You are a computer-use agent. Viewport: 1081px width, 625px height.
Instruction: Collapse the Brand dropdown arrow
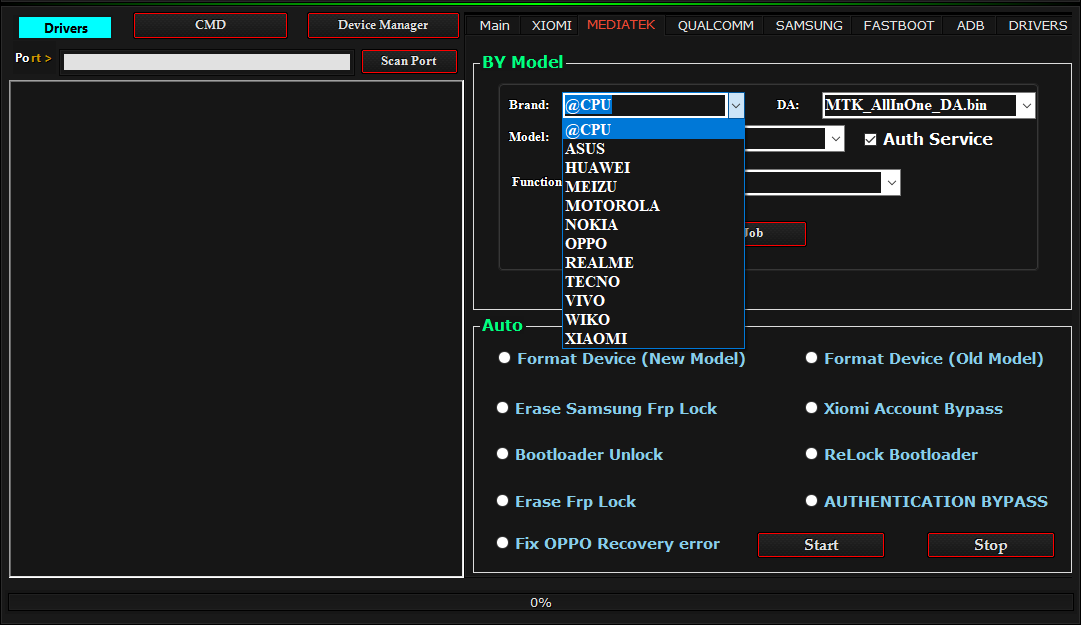click(x=736, y=105)
